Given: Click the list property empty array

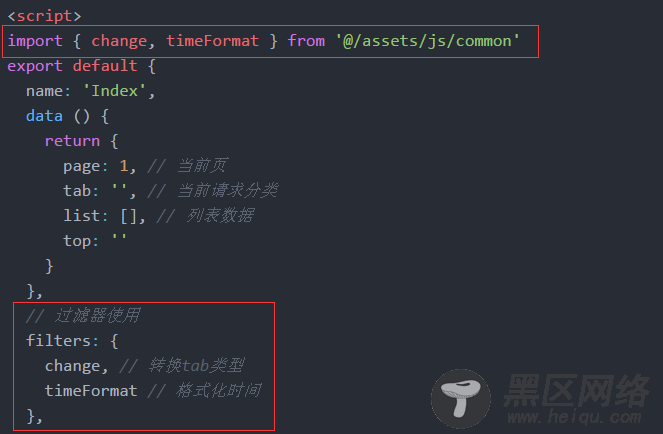Looking at the screenshot, I should click(129, 216).
